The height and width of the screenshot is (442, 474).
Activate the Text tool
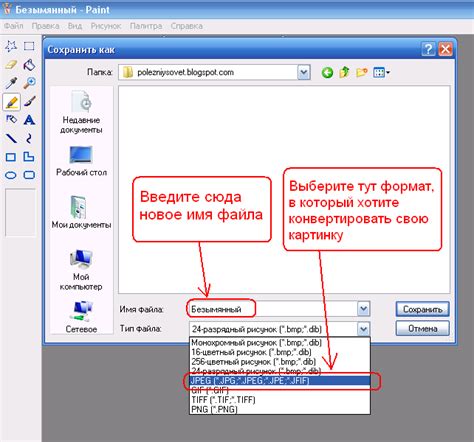(x=29, y=120)
